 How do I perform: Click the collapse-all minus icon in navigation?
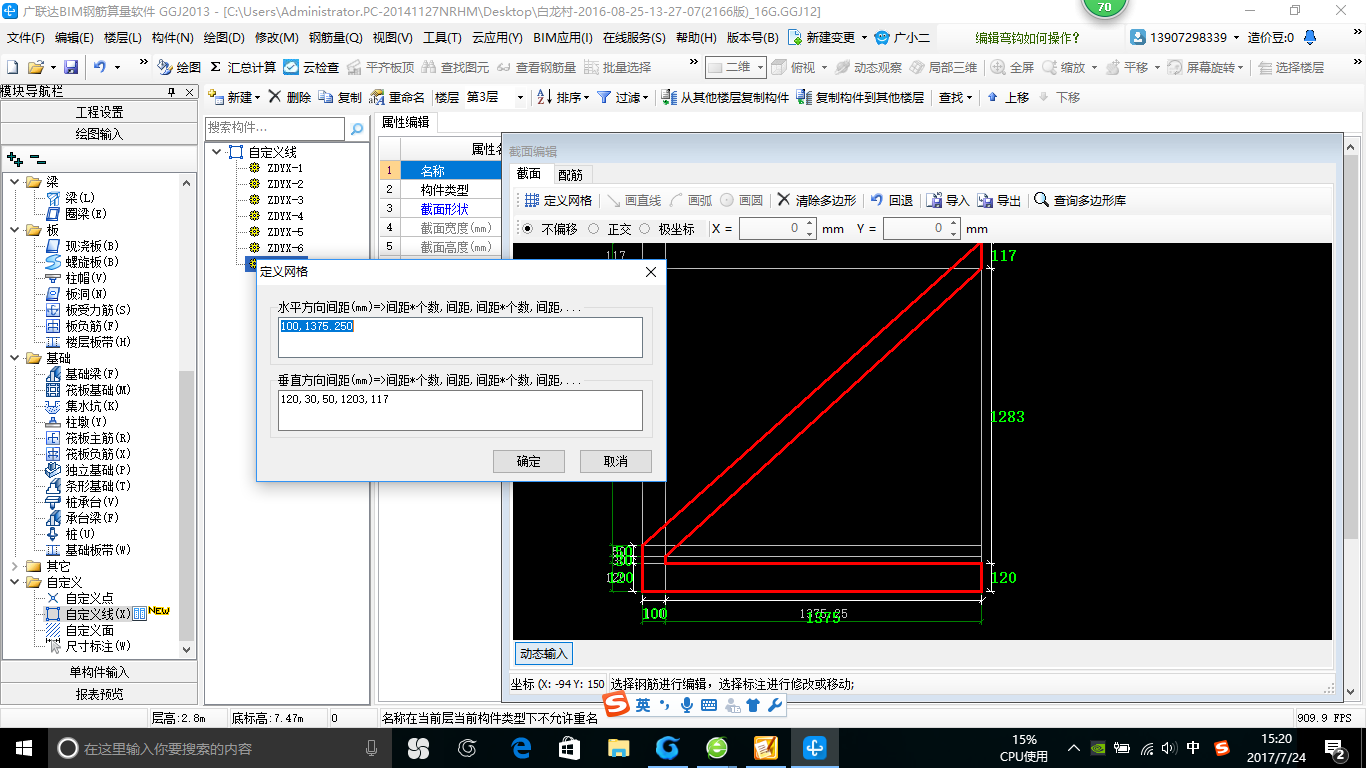coord(38,158)
